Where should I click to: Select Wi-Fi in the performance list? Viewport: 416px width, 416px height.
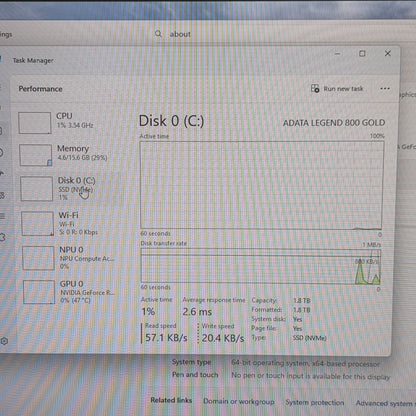coord(67,224)
